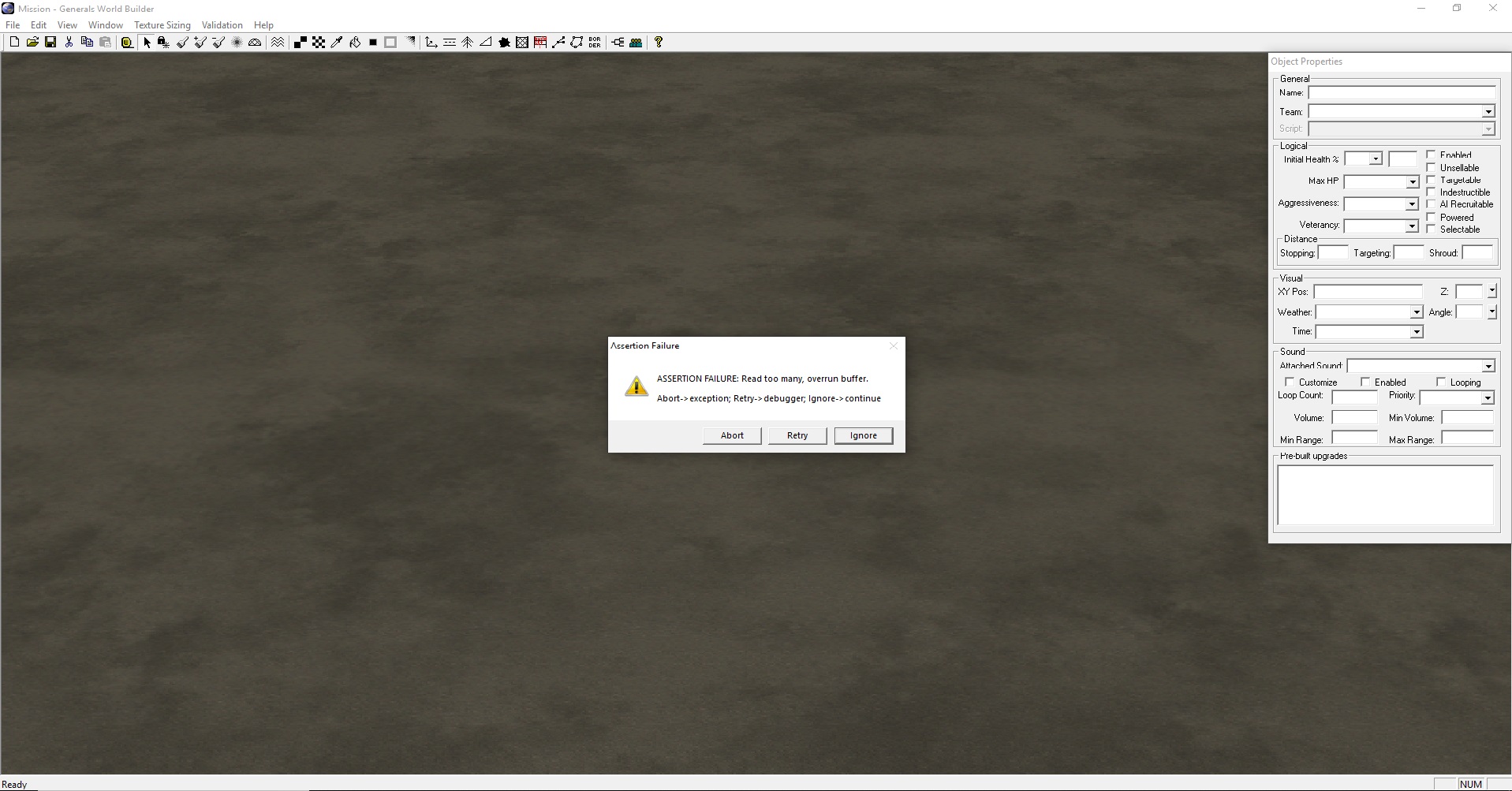Select the pointer arrow tool
The height and width of the screenshot is (791, 1512).
pos(146,43)
